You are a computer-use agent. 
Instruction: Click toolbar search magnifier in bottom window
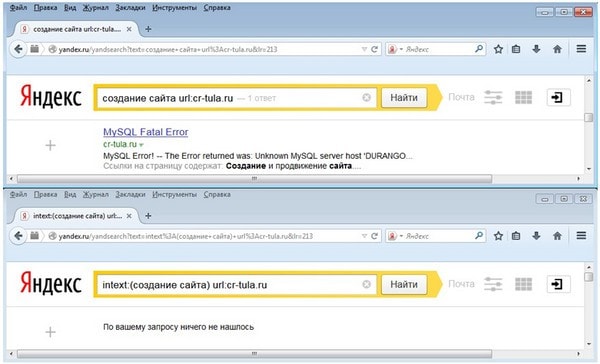(x=479, y=235)
